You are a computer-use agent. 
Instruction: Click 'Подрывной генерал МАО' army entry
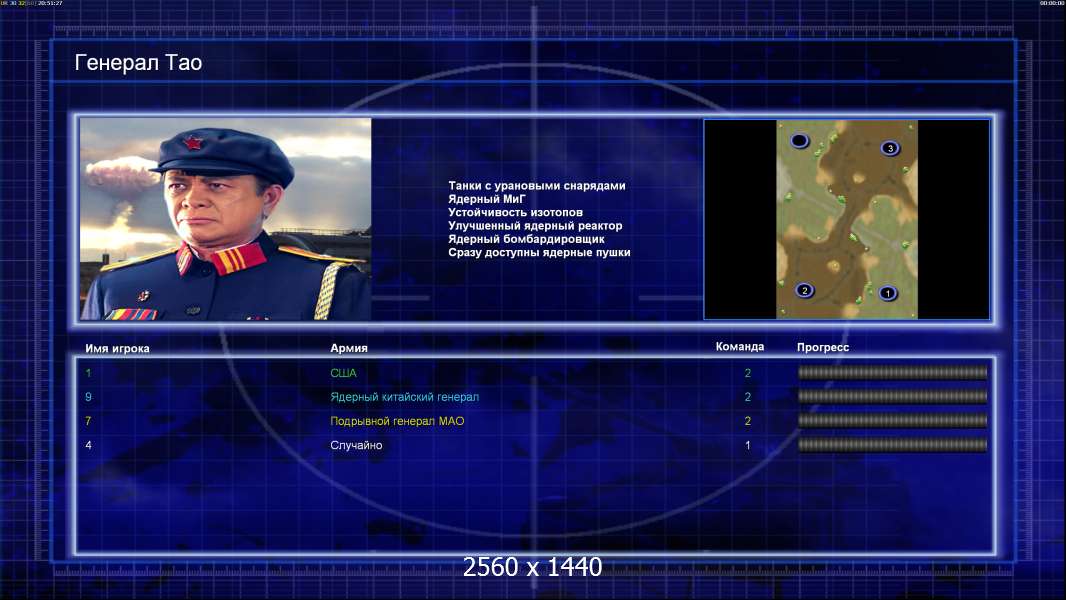click(x=397, y=421)
